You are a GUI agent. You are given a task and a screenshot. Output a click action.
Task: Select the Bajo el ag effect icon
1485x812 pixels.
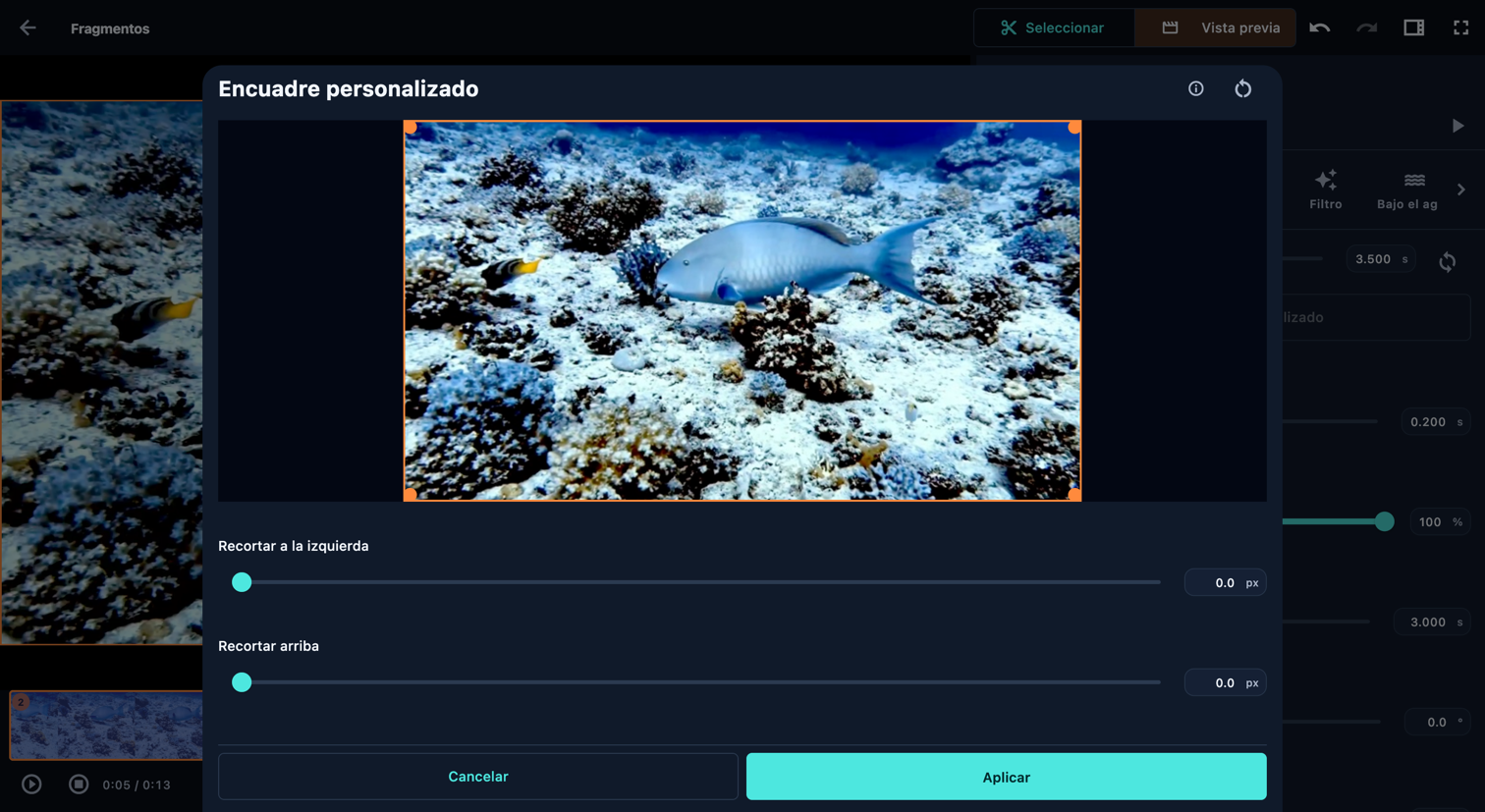[1407, 189]
